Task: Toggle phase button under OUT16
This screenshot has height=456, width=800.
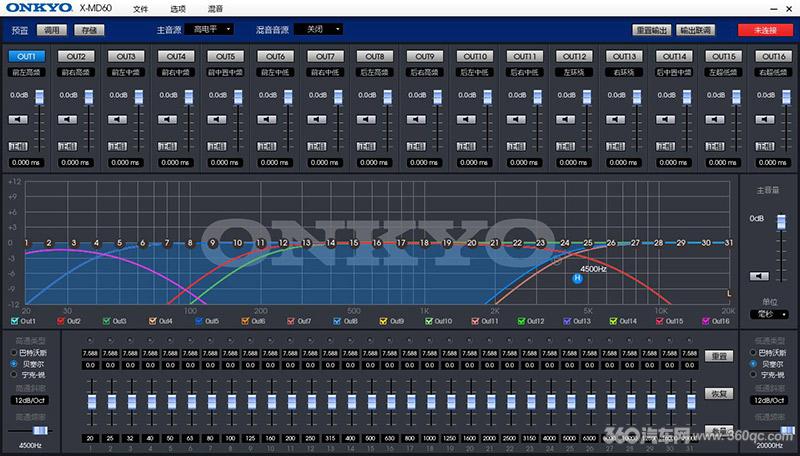Action: (x=765, y=146)
